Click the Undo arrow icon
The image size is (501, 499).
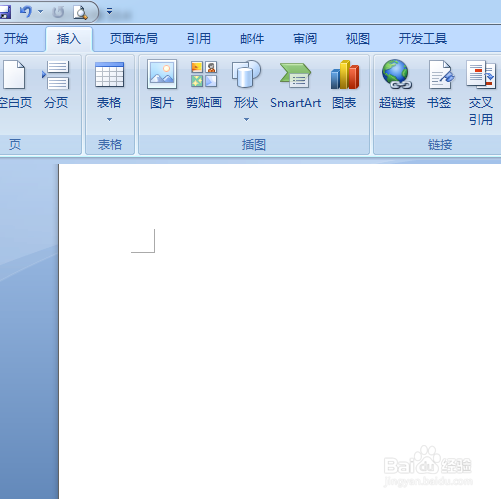(26, 12)
